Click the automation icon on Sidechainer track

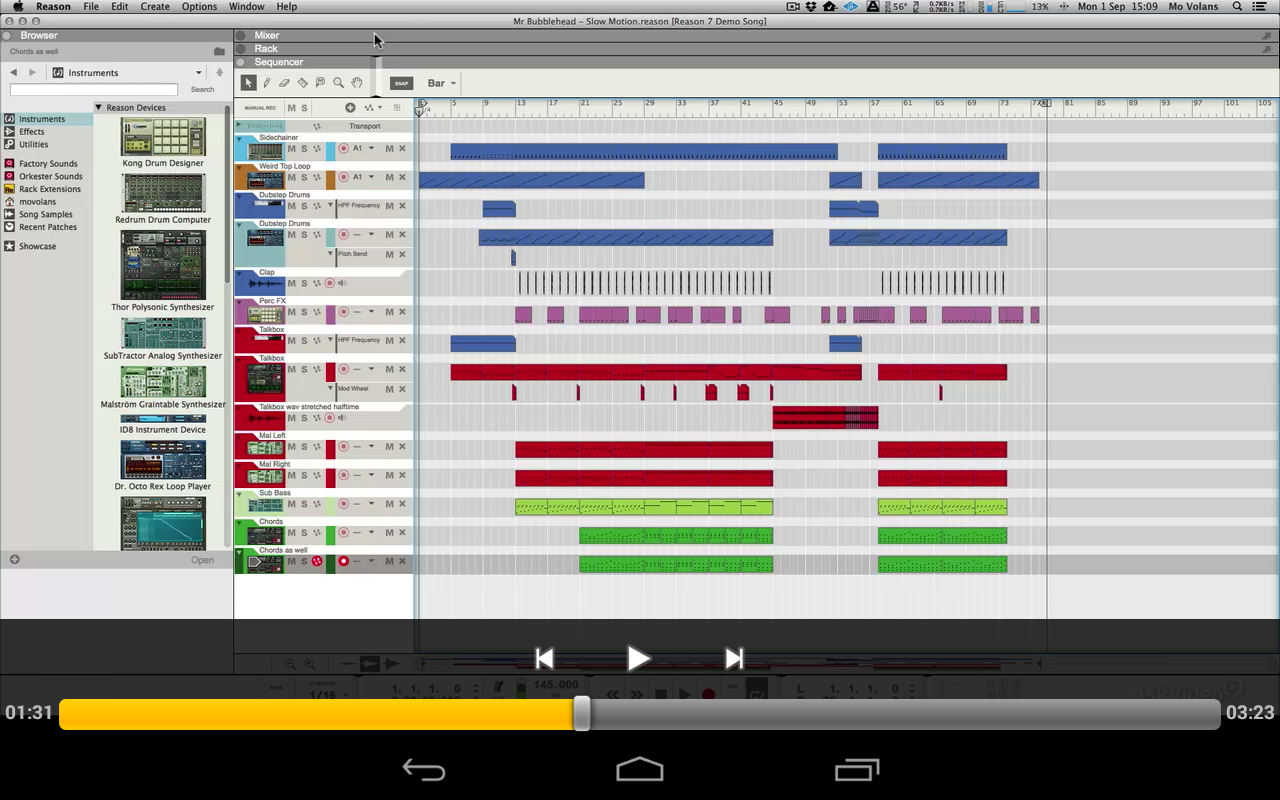[317, 149]
